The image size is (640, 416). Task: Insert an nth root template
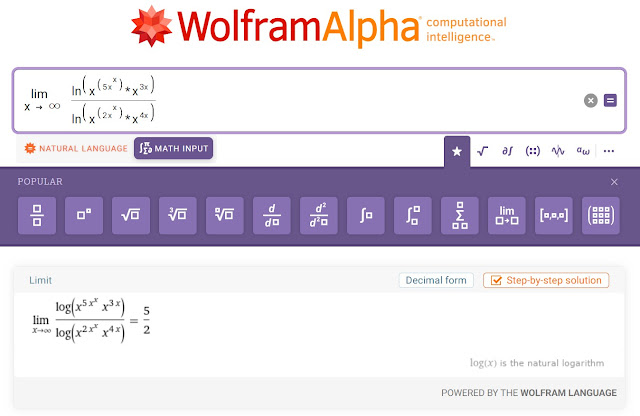pyautogui.click(x=224, y=215)
